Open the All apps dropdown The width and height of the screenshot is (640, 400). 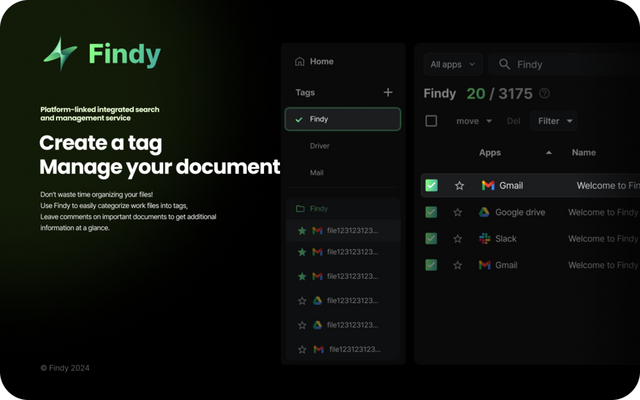(x=452, y=64)
